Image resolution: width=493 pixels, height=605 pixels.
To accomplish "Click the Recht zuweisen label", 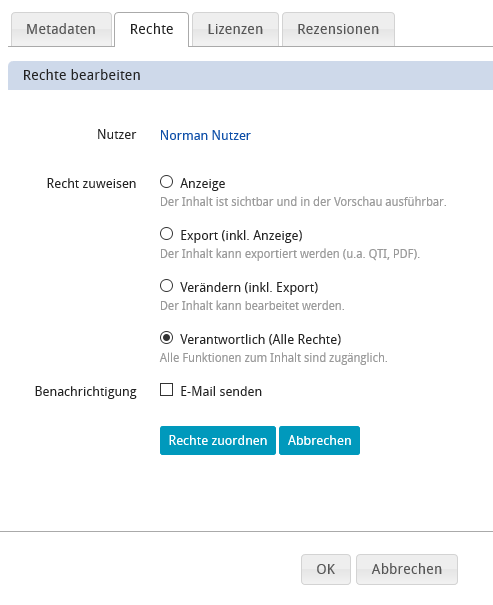I will pyautogui.click(x=91, y=183).
